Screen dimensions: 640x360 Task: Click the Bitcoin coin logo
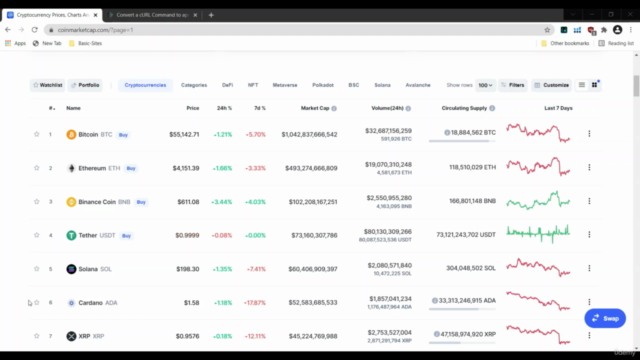[71, 134]
